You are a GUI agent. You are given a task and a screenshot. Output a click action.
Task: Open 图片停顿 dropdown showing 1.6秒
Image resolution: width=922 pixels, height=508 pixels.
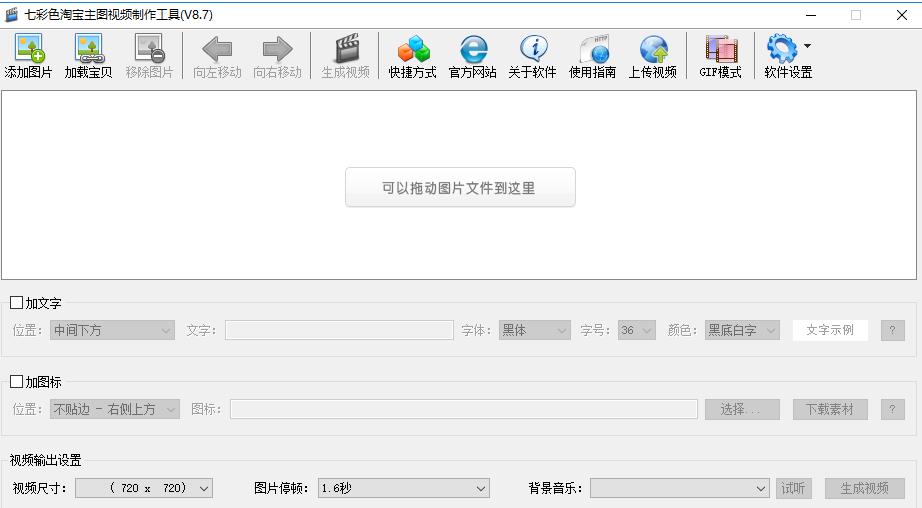click(x=403, y=488)
